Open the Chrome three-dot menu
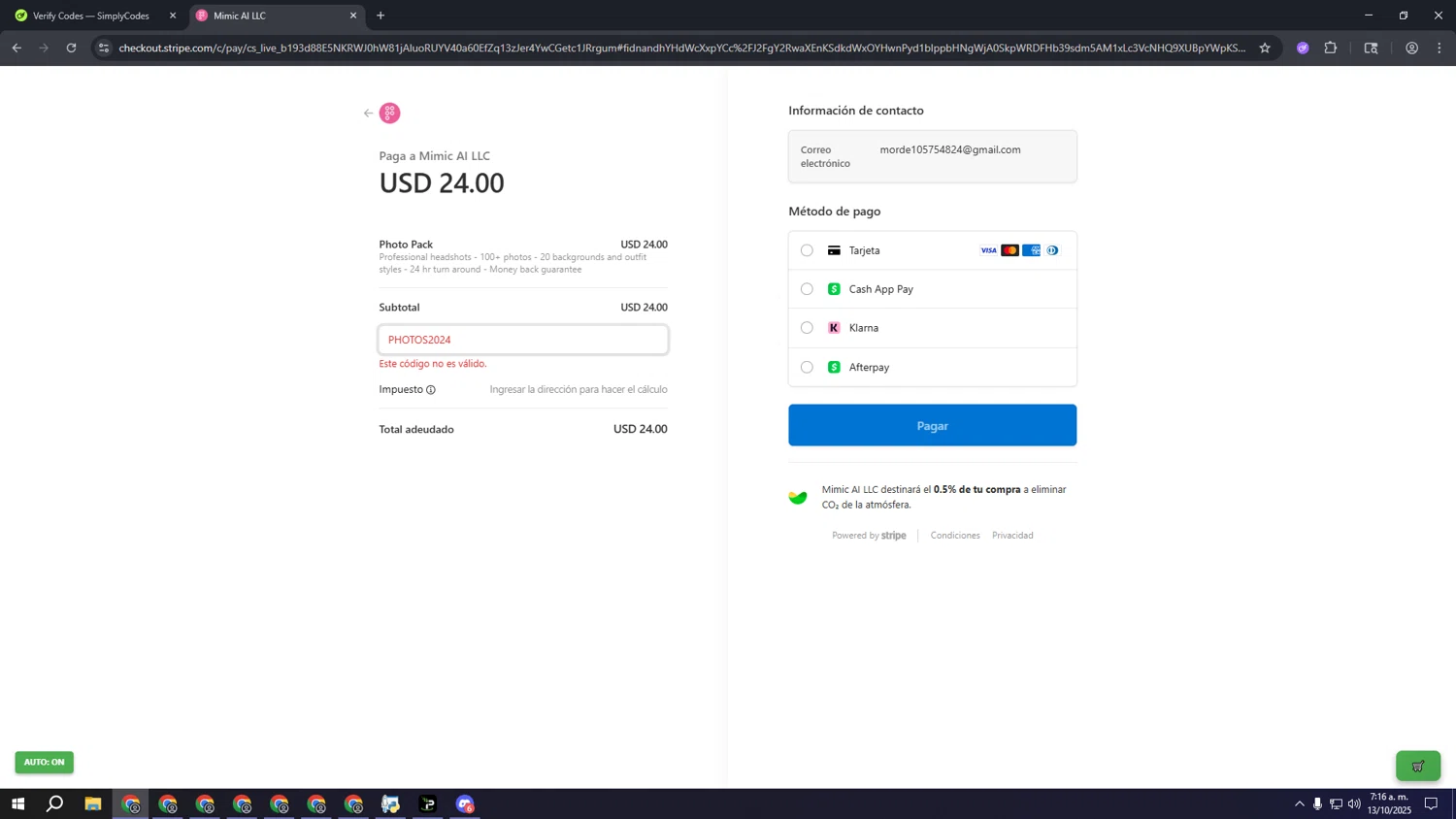Viewport: 1456px width, 819px height. [1439, 48]
